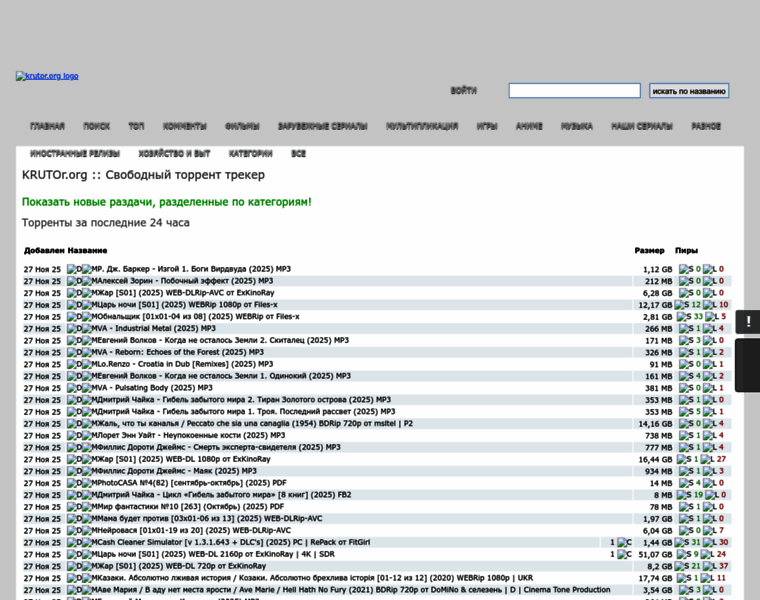Switch to Иностранные релизы submenu

[75, 154]
